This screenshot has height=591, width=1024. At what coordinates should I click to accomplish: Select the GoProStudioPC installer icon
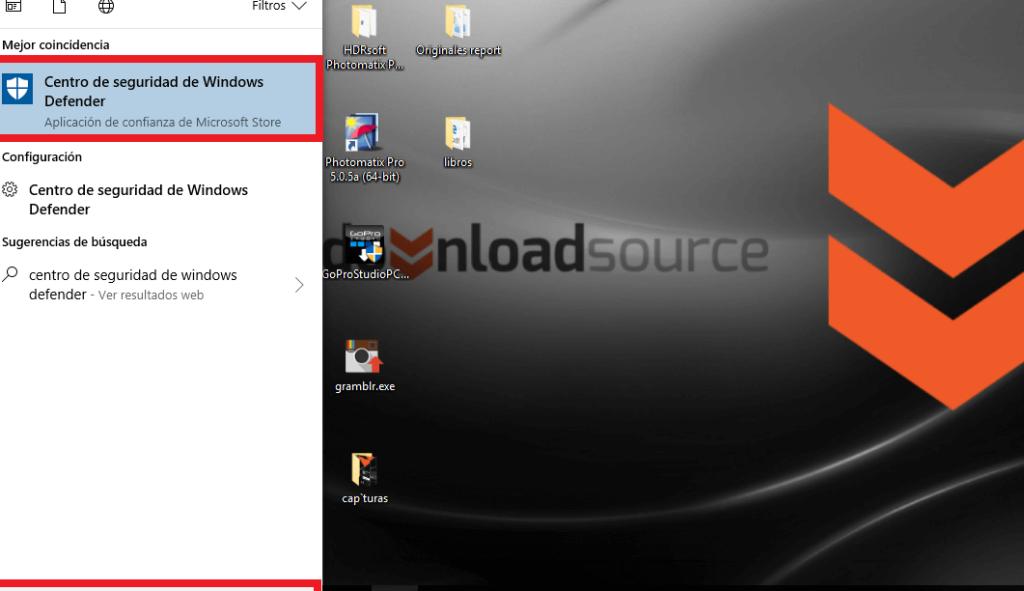[x=366, y=253]
